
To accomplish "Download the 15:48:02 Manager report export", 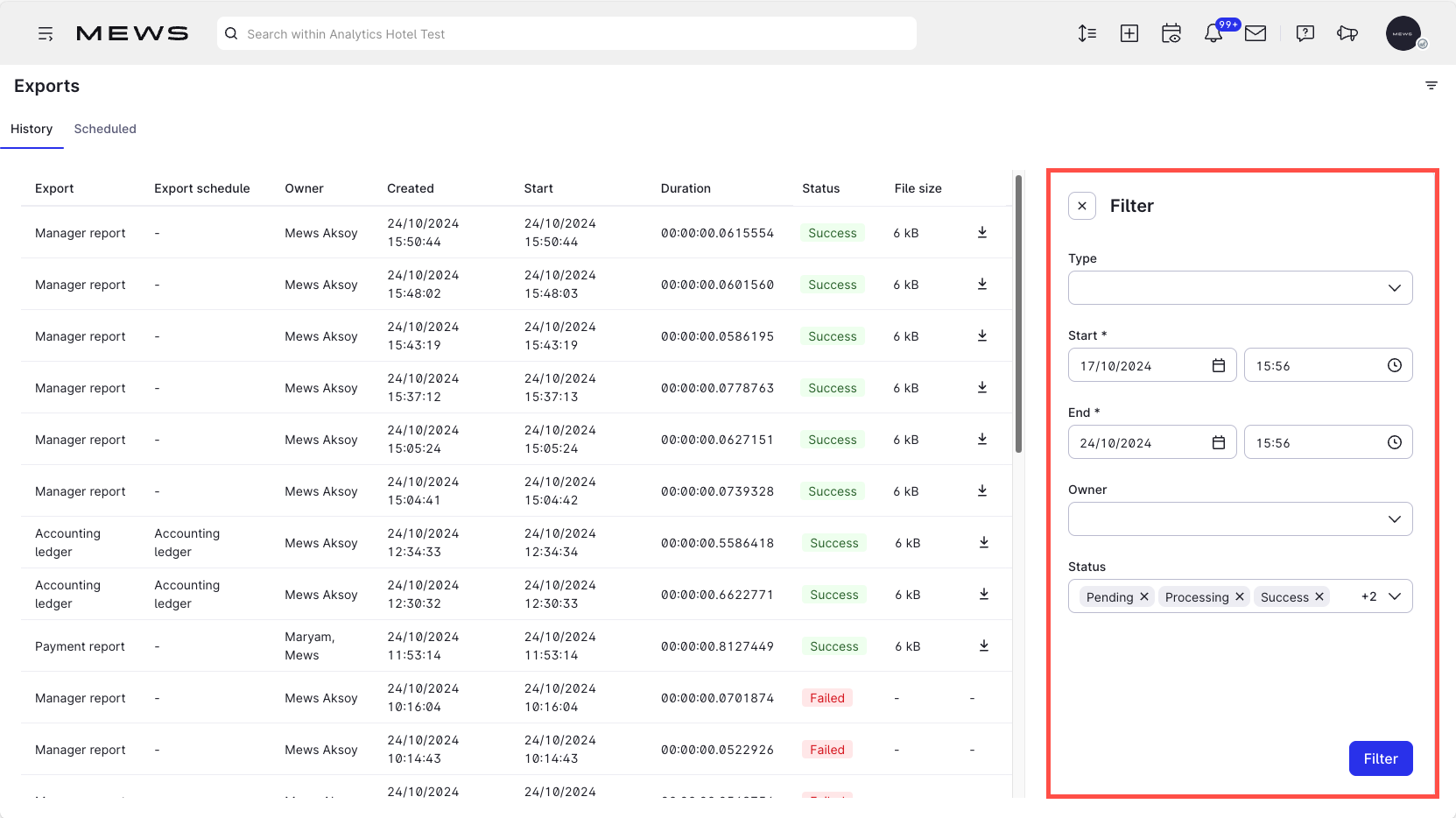I will coord(982,284).
